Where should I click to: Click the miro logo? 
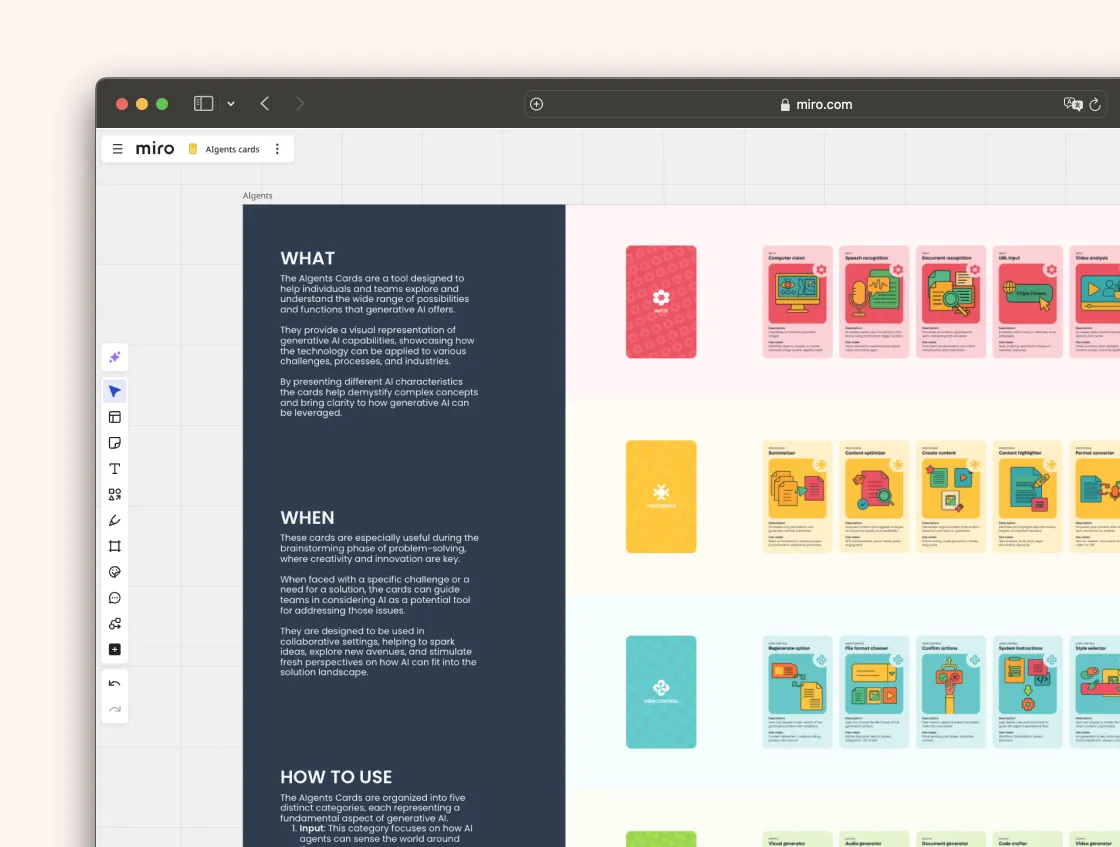155,149
